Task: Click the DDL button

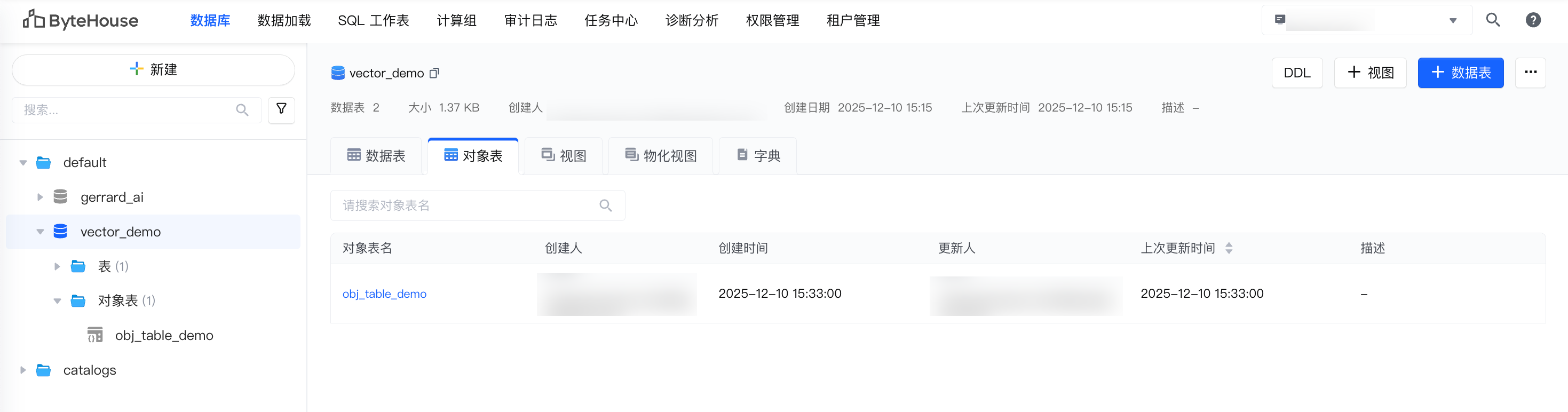Action: coord(1296,73)
